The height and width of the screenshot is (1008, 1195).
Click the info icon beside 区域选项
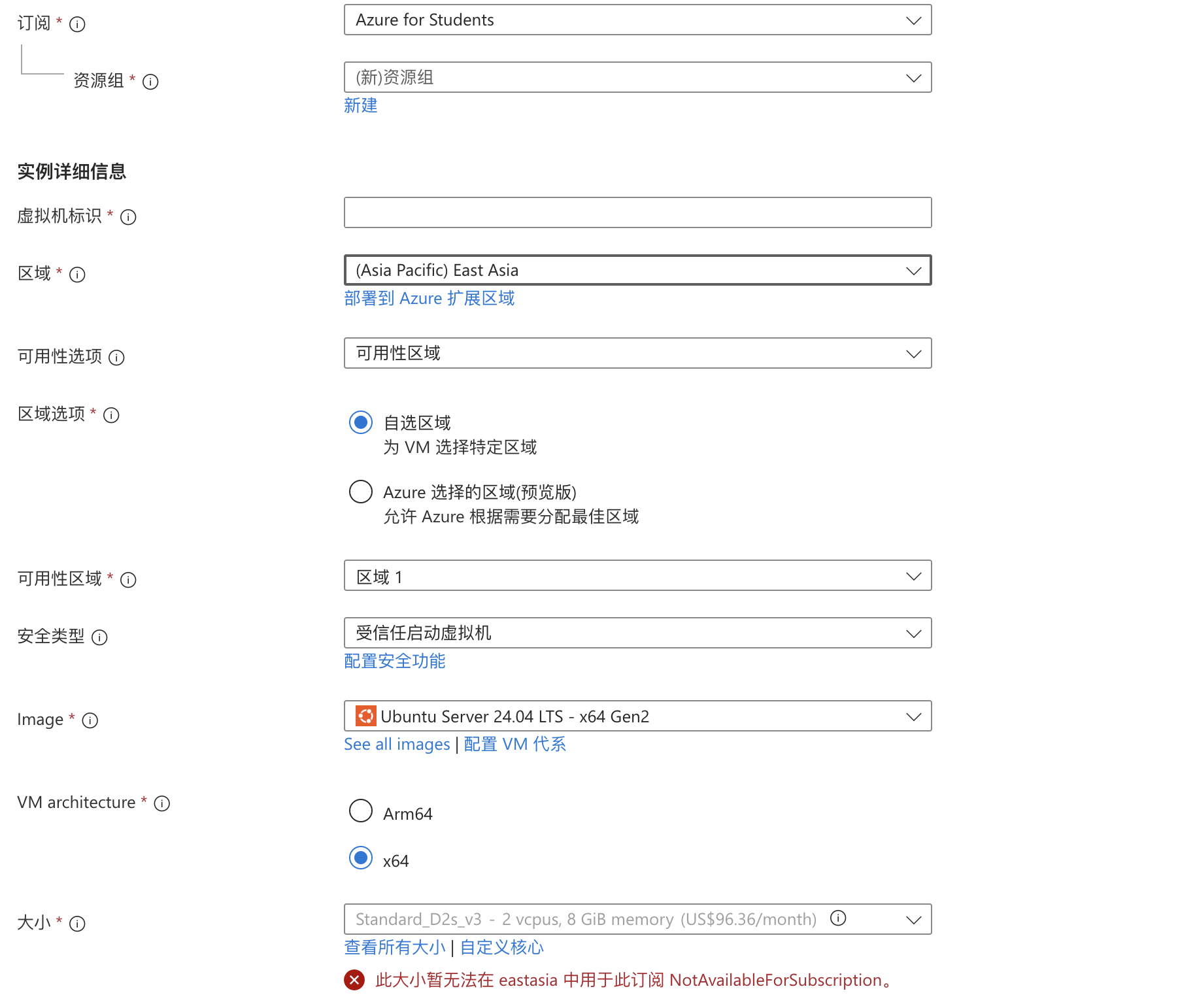111,415
